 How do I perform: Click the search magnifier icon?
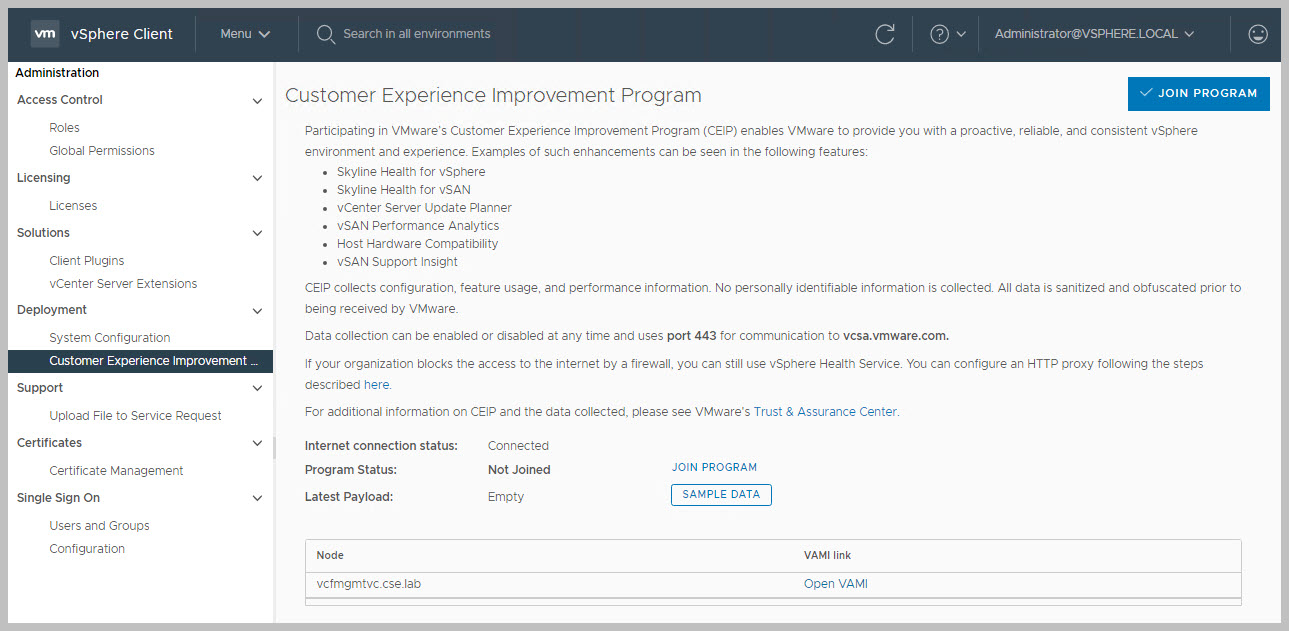tap(325, 34)
